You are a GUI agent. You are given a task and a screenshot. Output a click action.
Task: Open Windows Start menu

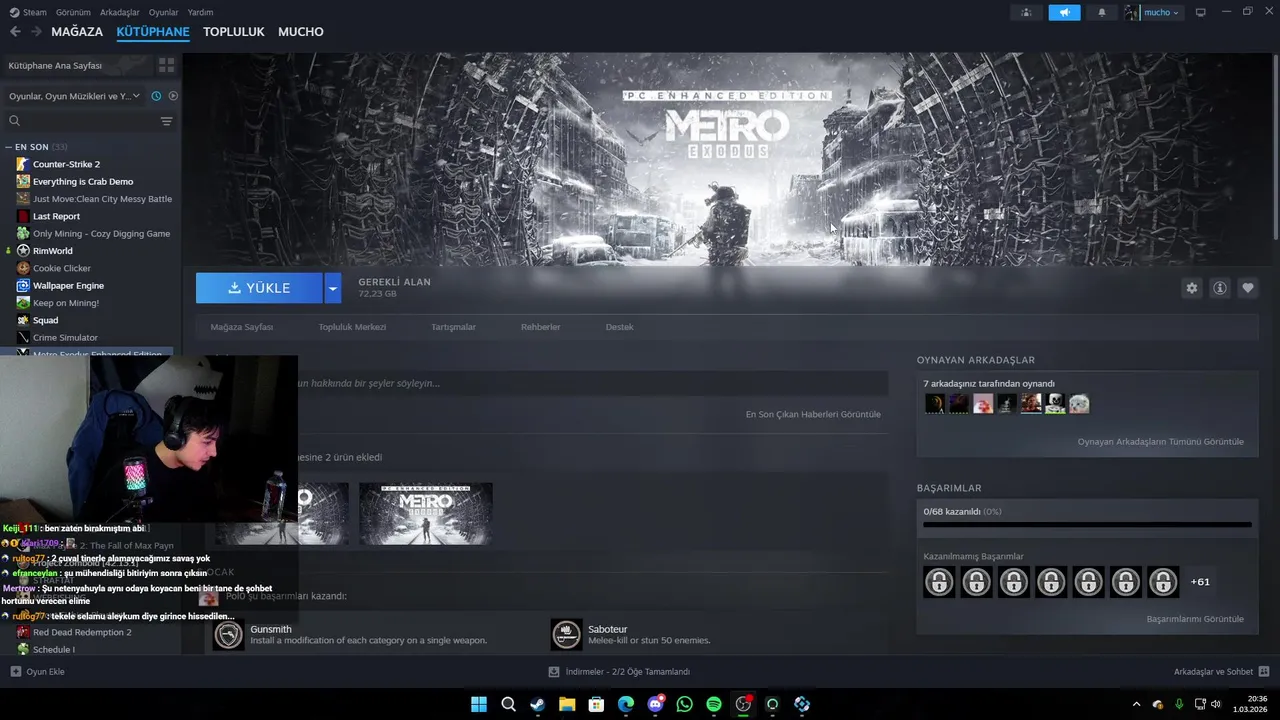(479, 704)
